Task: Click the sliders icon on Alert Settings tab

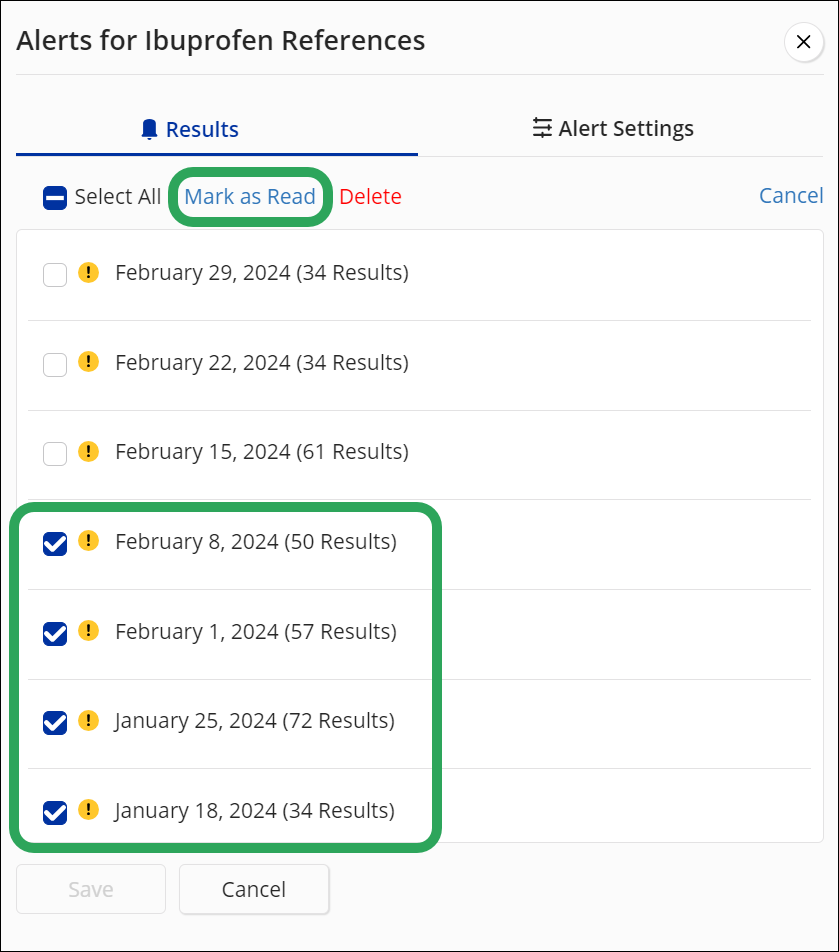Action: [x=542, y=128]
